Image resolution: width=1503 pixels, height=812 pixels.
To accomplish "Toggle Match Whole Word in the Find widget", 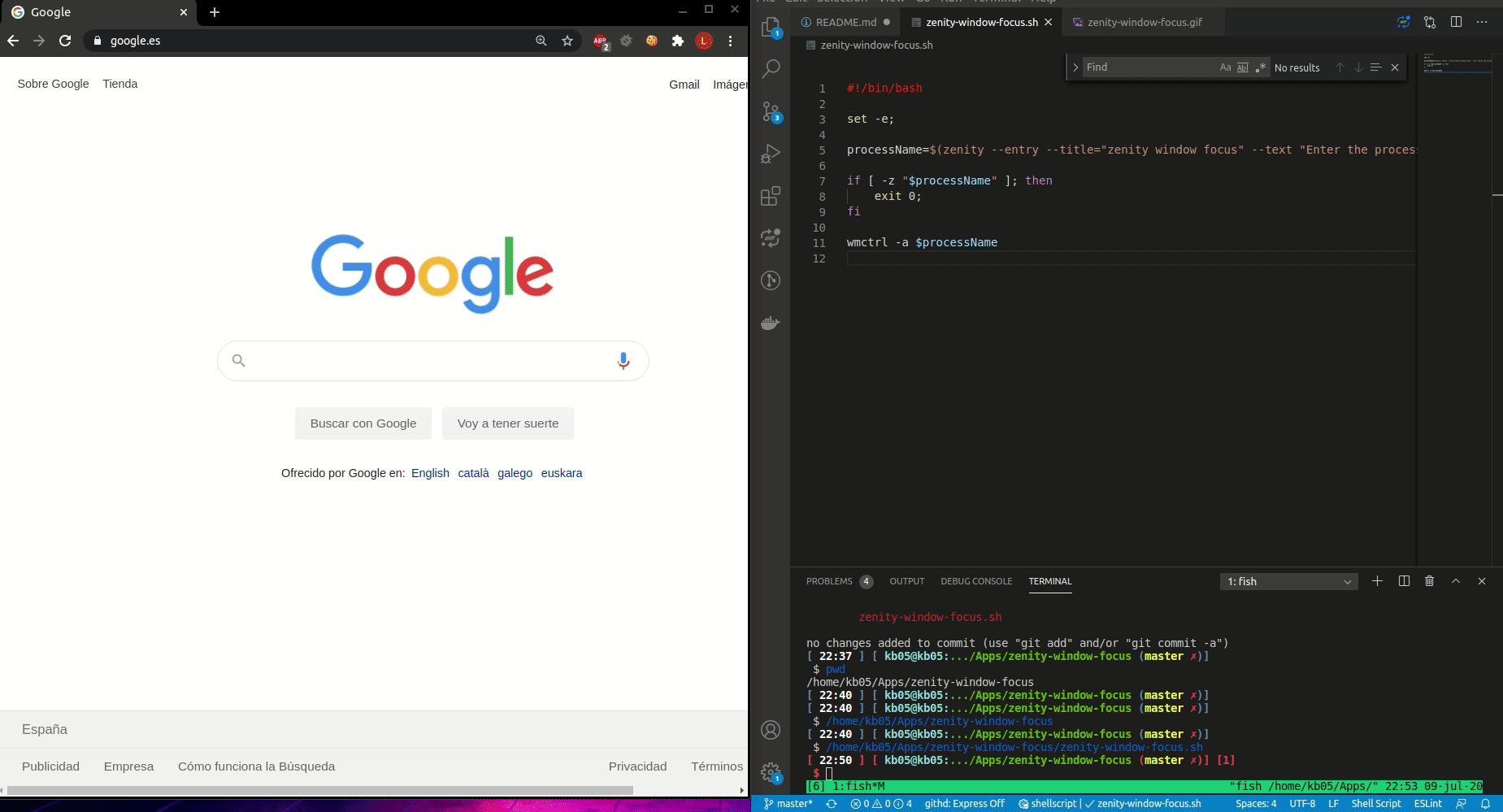I will tap(1243, 67).
